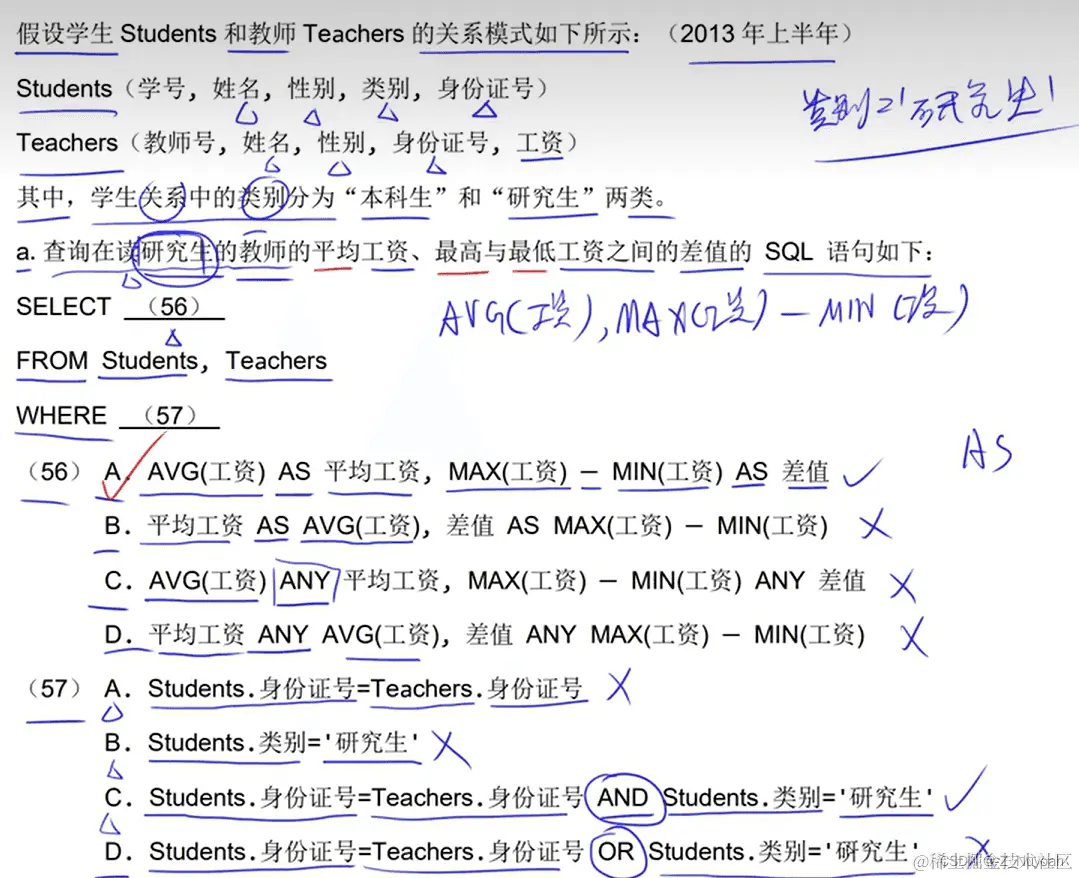Select option 56-B starting '平均工资 AS AVG(工资)'
This screenshot has width=1079, height=878.
466,526
